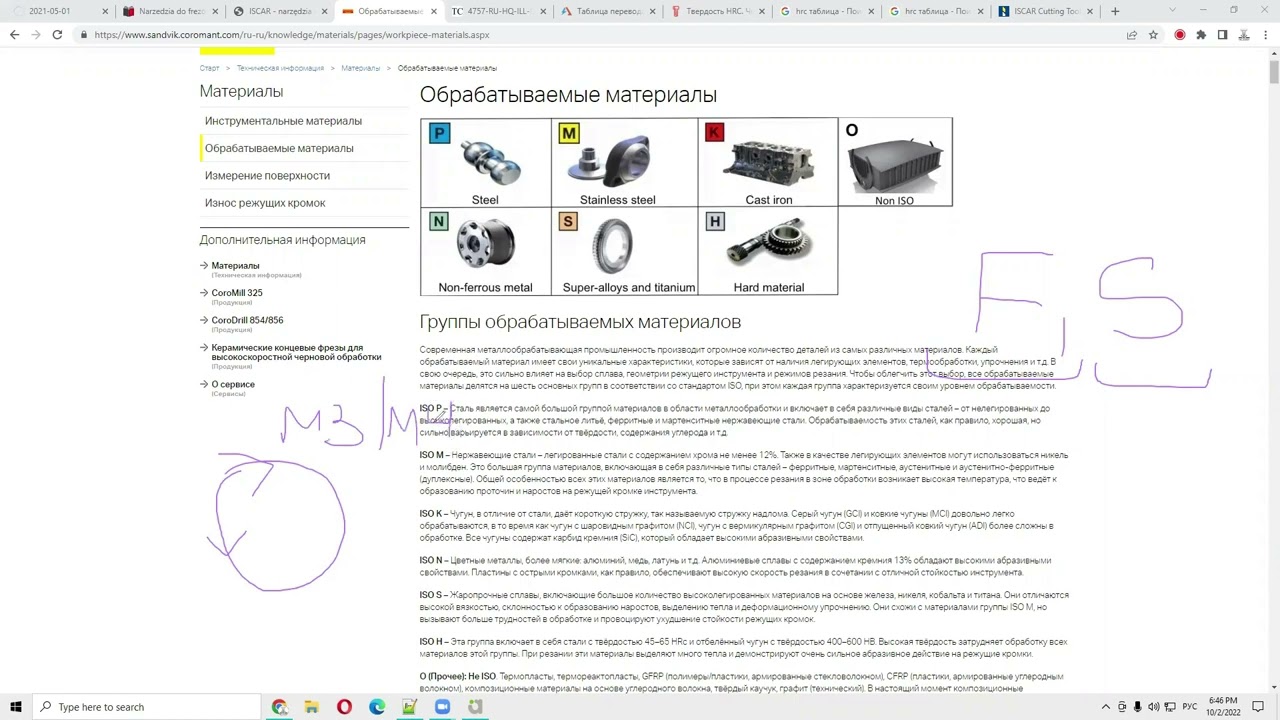Screen dimensions: 1280x720
Task: Click the address bar URL field
Action: pyautogui.click(x=600, y=35)
